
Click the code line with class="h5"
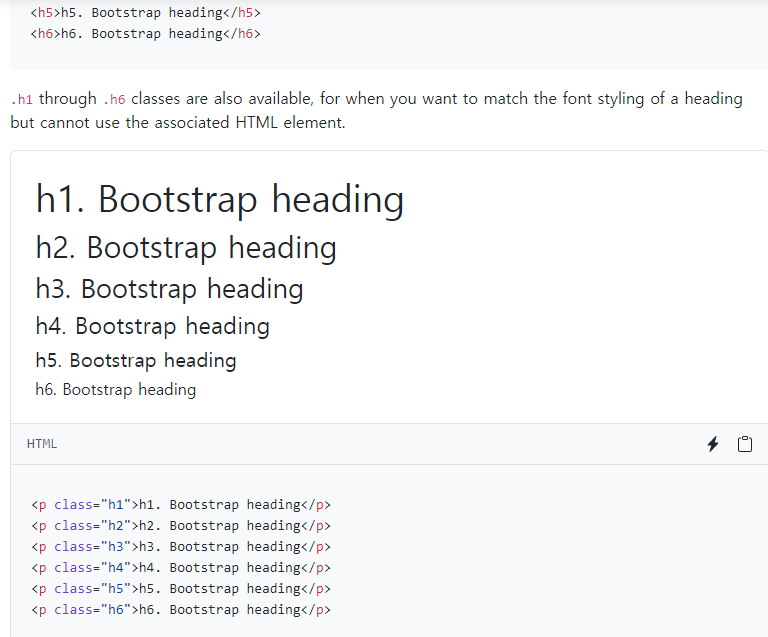pos(181,589)
